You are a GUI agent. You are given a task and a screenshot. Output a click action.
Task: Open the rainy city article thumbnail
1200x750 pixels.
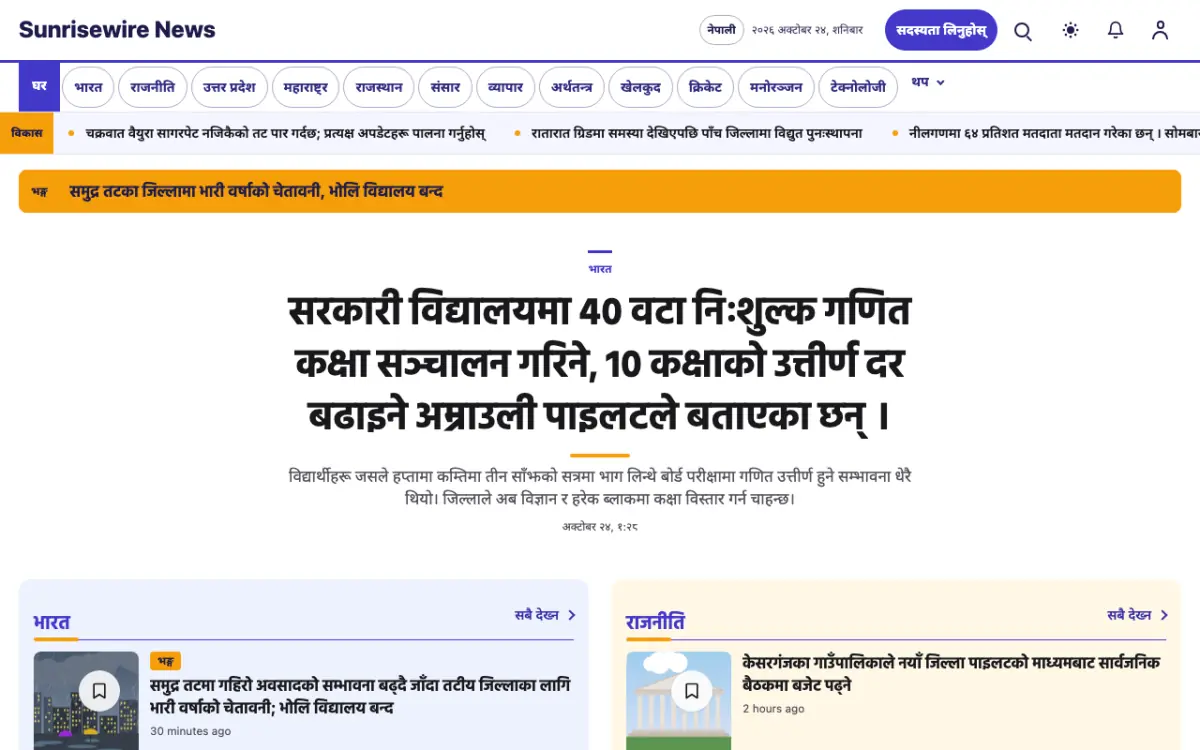(x=86, y=700)
